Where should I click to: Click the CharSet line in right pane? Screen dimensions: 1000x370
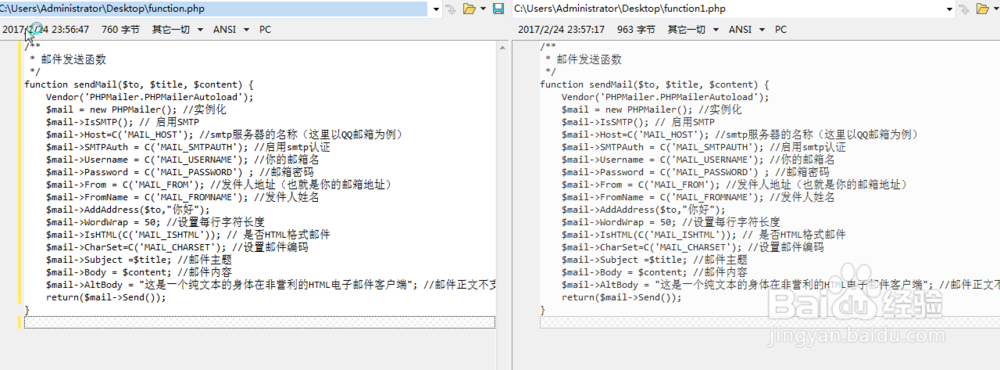693,247
